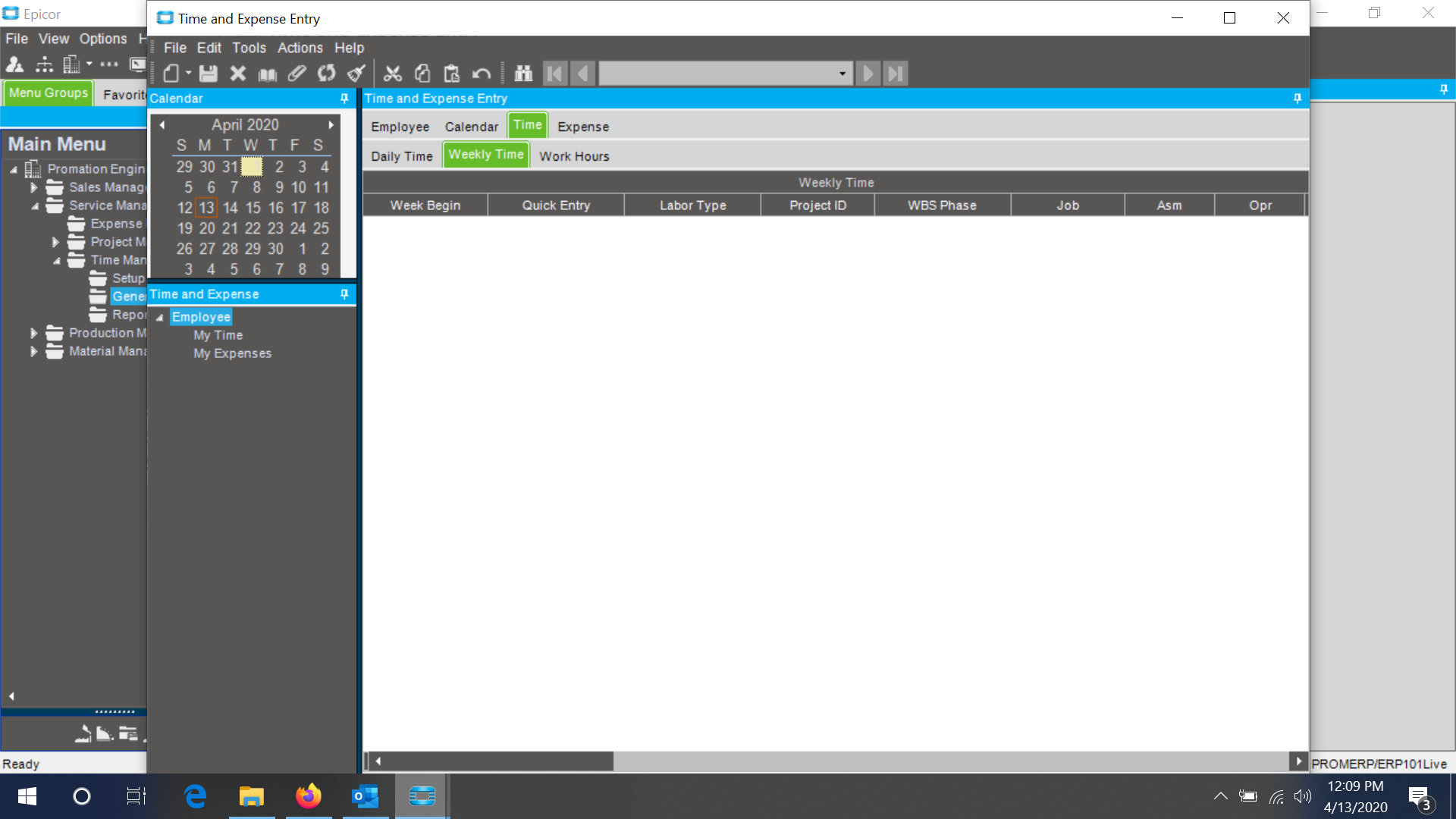Open the Tools menu
This screenshot has width=1456, height=819.
[249, 48]
